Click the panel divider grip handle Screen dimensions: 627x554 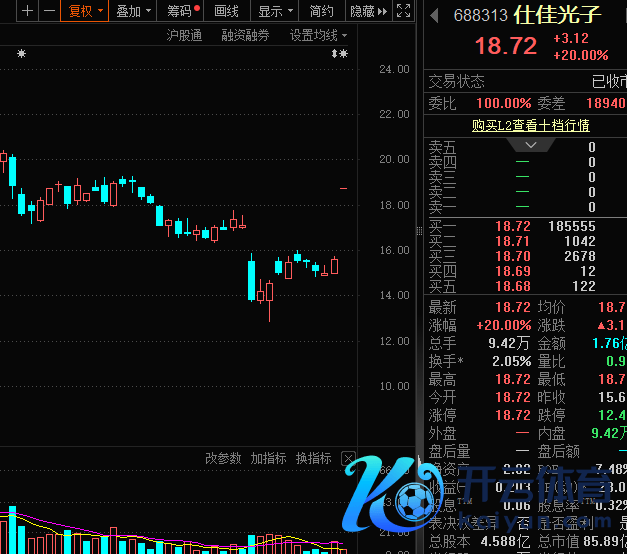pyautogui.click(x=419, y=231)
